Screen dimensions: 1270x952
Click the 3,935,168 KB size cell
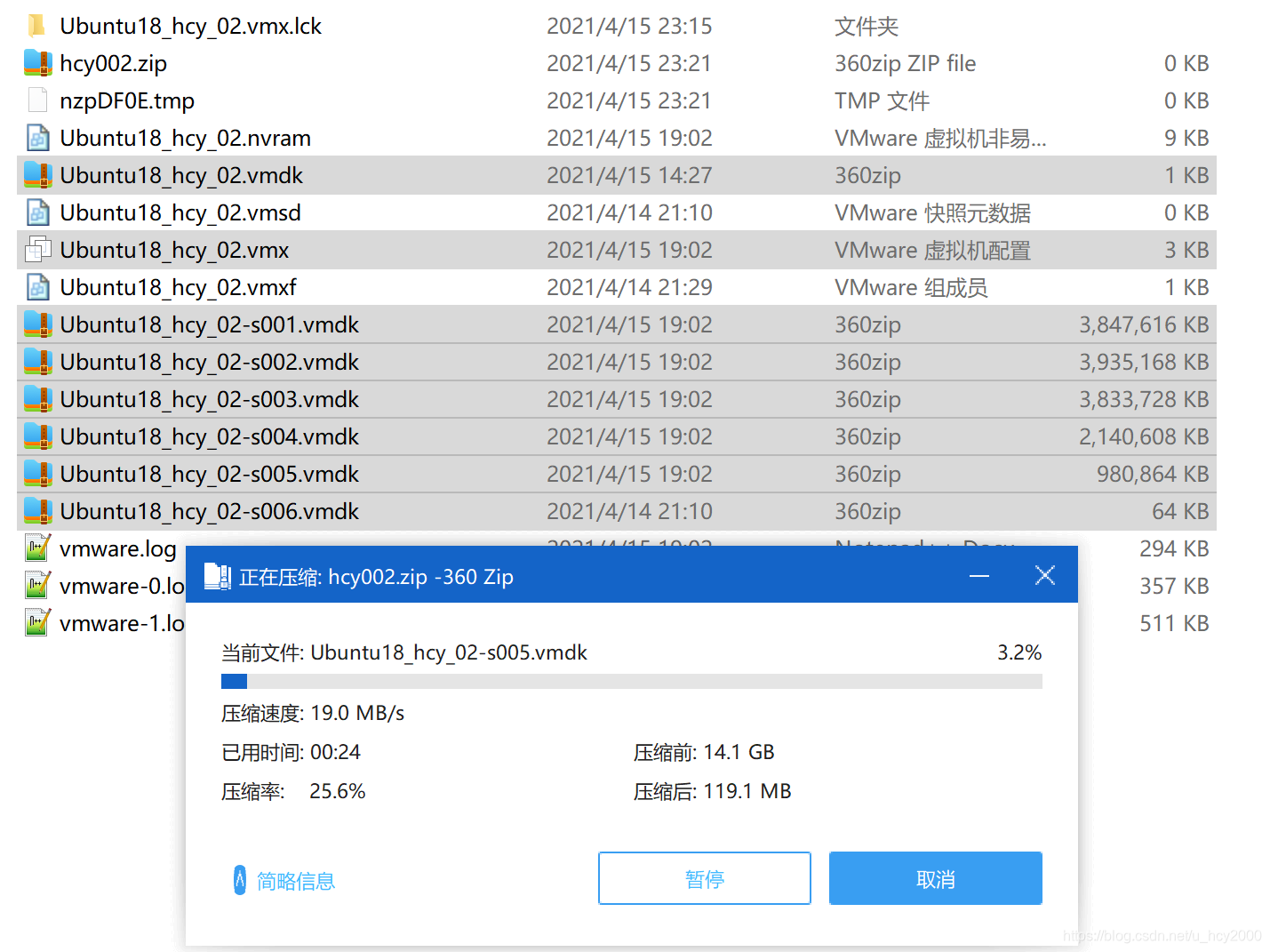click(x=1144, y=363)
